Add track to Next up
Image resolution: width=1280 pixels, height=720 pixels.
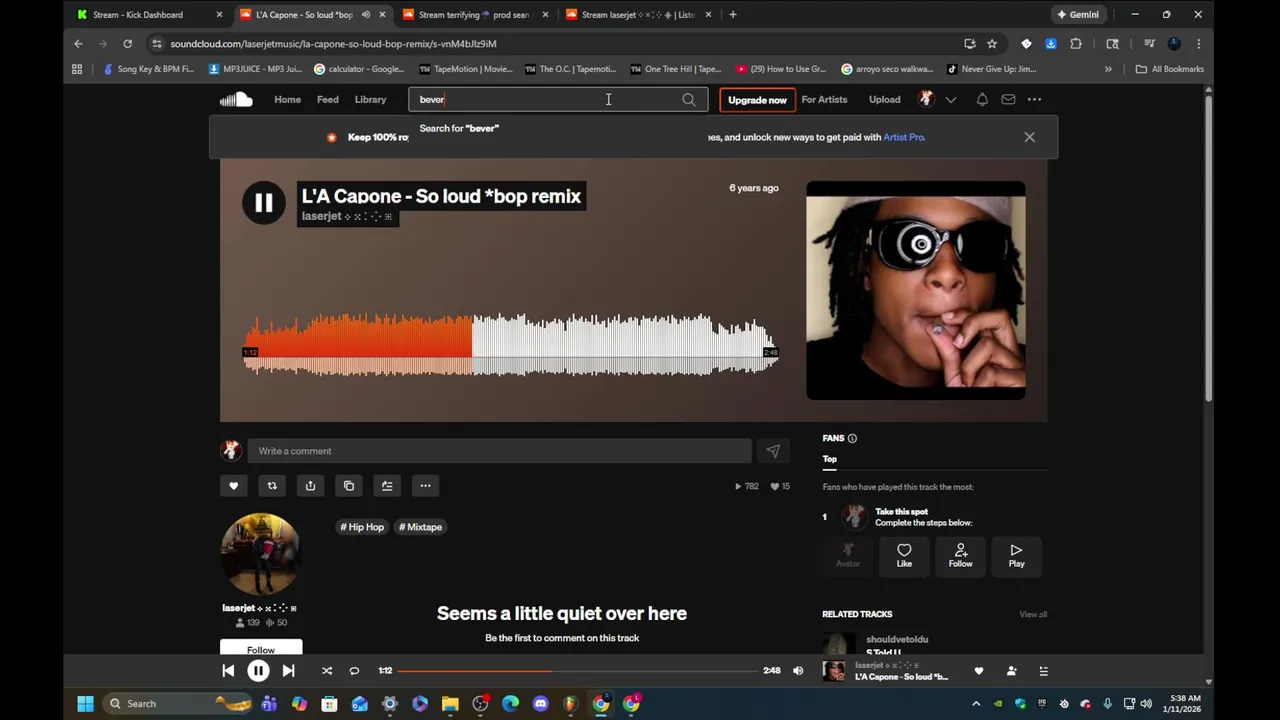387,486
